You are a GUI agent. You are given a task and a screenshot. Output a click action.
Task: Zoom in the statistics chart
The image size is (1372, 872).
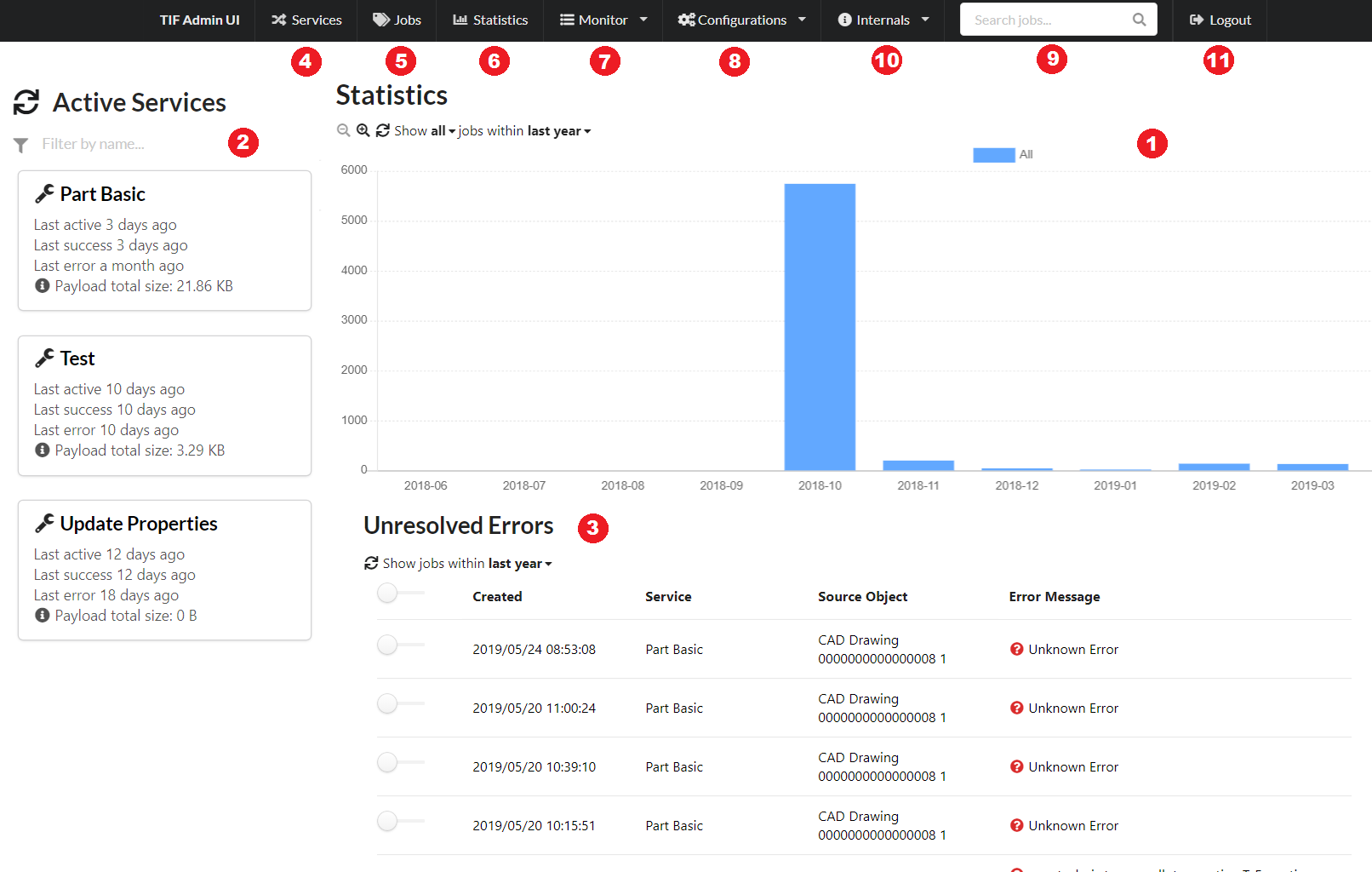[363, 130]
